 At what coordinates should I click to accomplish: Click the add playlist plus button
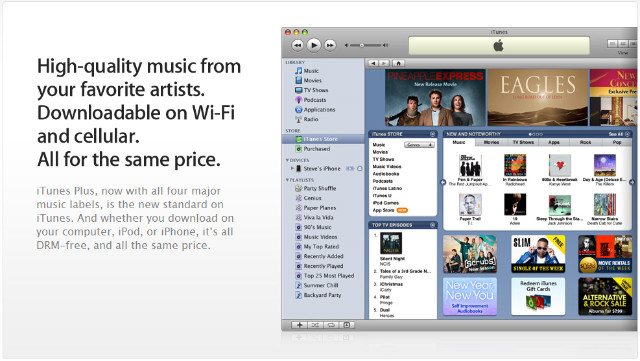coord(299,325)
